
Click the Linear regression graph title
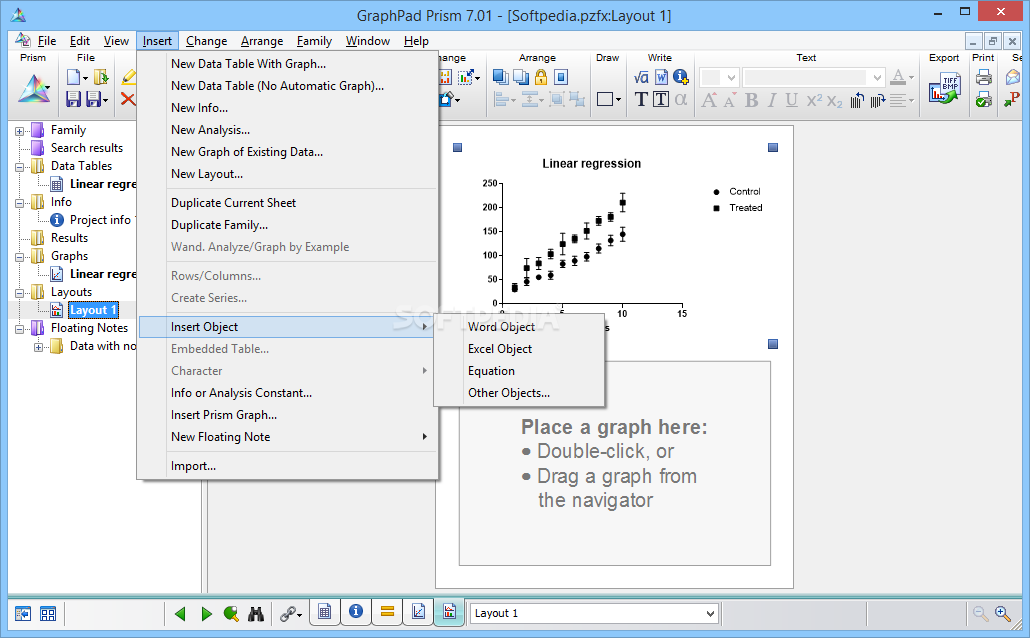591,164
